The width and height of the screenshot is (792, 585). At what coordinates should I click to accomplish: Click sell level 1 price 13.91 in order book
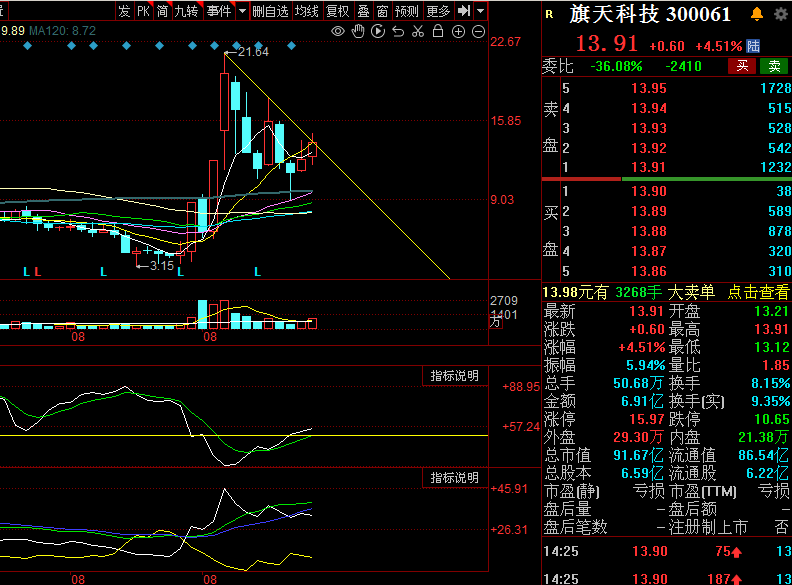649,167
